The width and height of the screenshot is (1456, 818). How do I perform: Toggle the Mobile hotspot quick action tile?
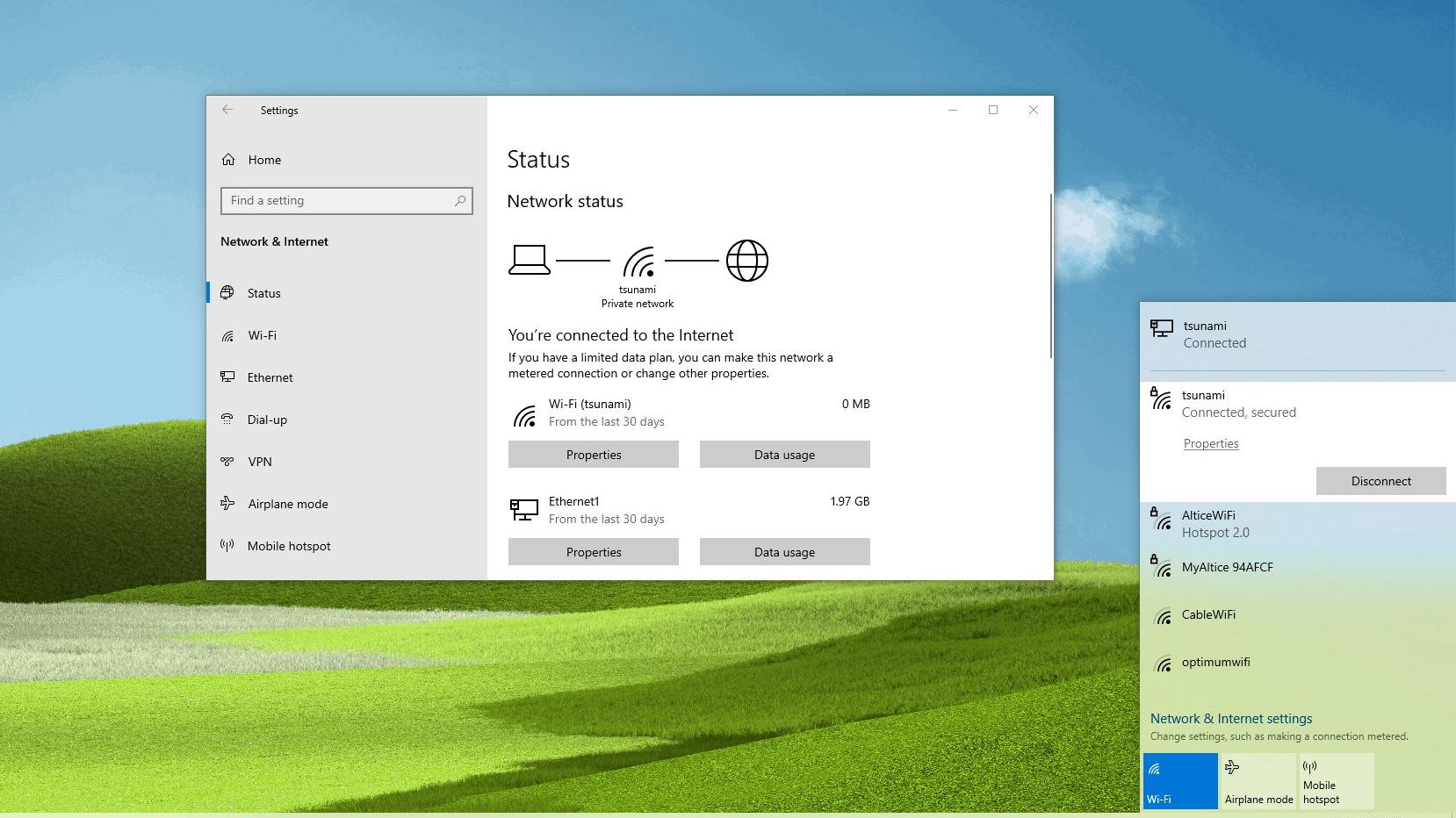point(1337,781)
